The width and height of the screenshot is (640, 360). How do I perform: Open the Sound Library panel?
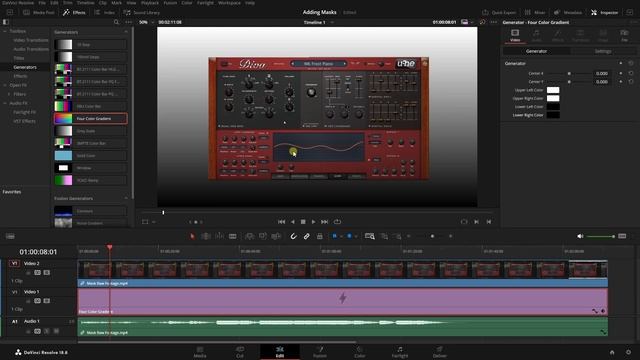pos(142,13)
